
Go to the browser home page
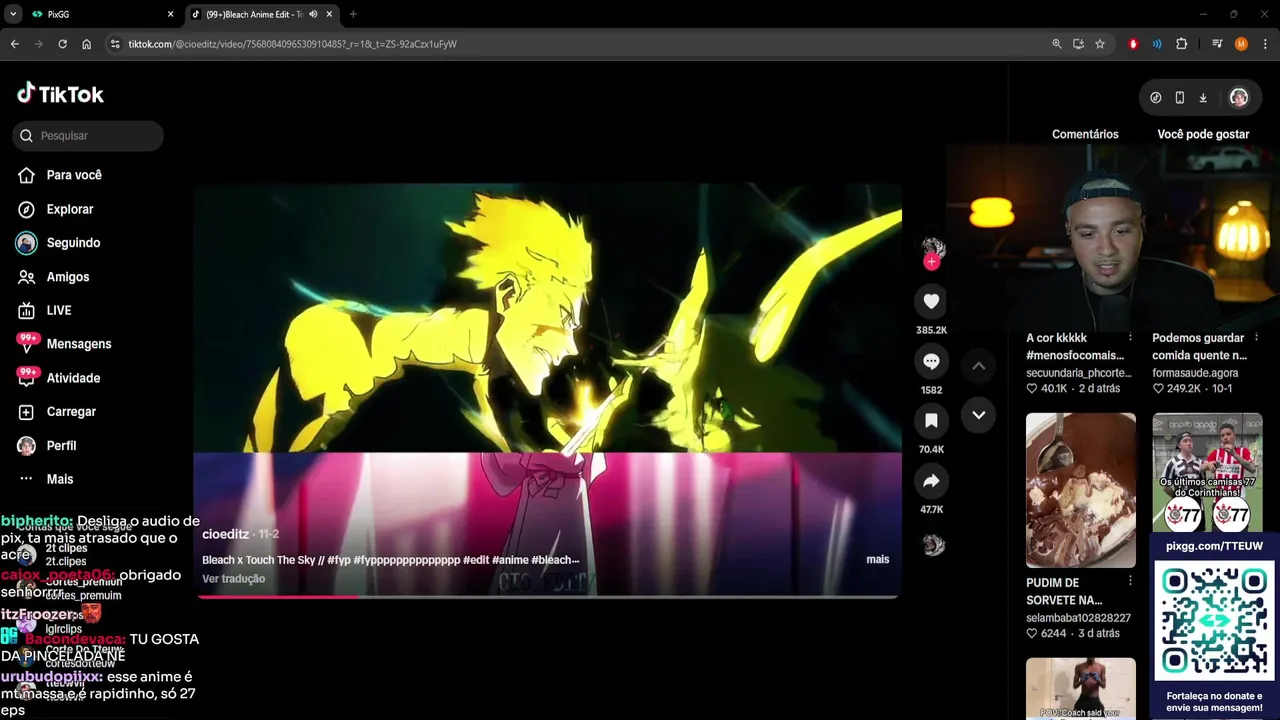(x=87, y=44)
